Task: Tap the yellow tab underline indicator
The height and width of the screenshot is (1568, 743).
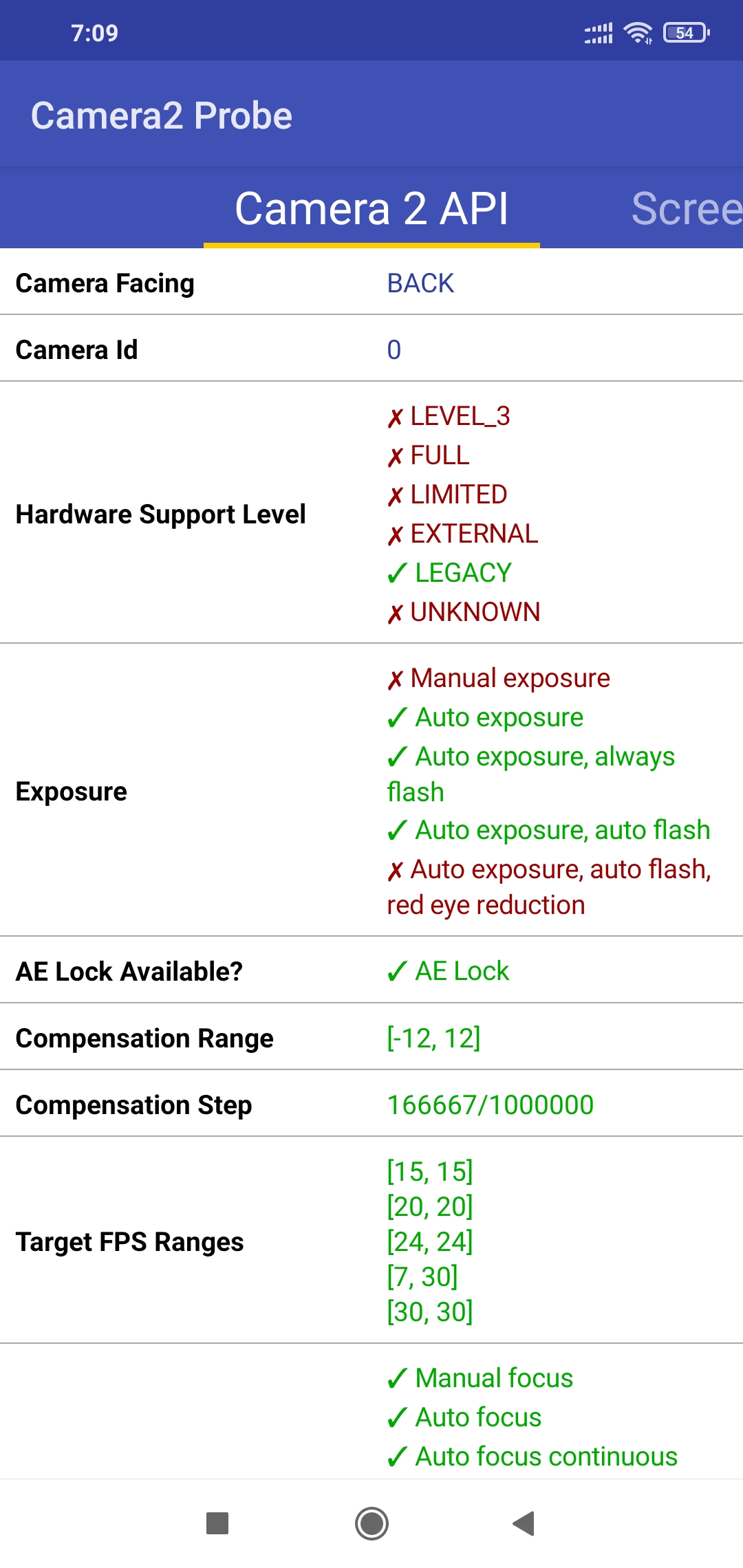Action: coord(371,242)
